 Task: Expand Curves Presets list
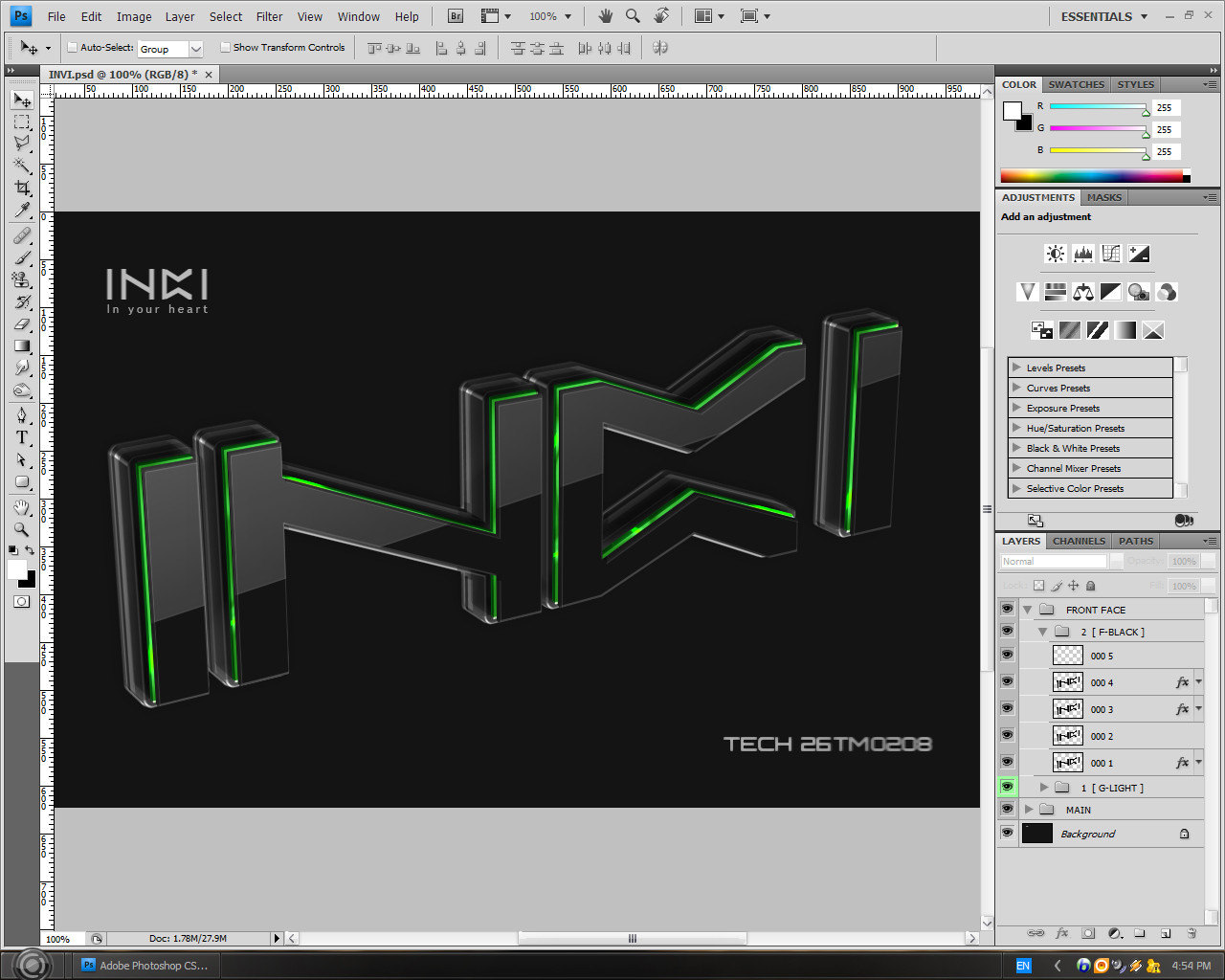point(1016,388)
